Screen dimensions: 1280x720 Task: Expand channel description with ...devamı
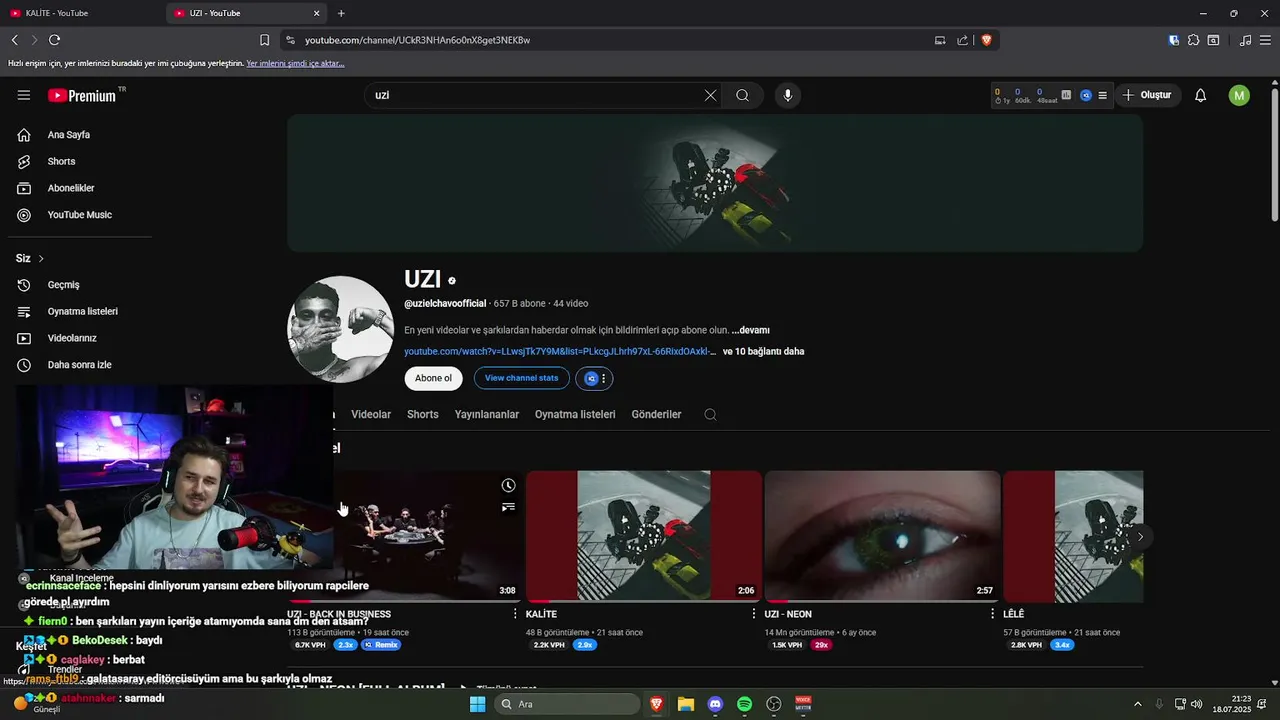pyautogui.click(x=750, y=330)
